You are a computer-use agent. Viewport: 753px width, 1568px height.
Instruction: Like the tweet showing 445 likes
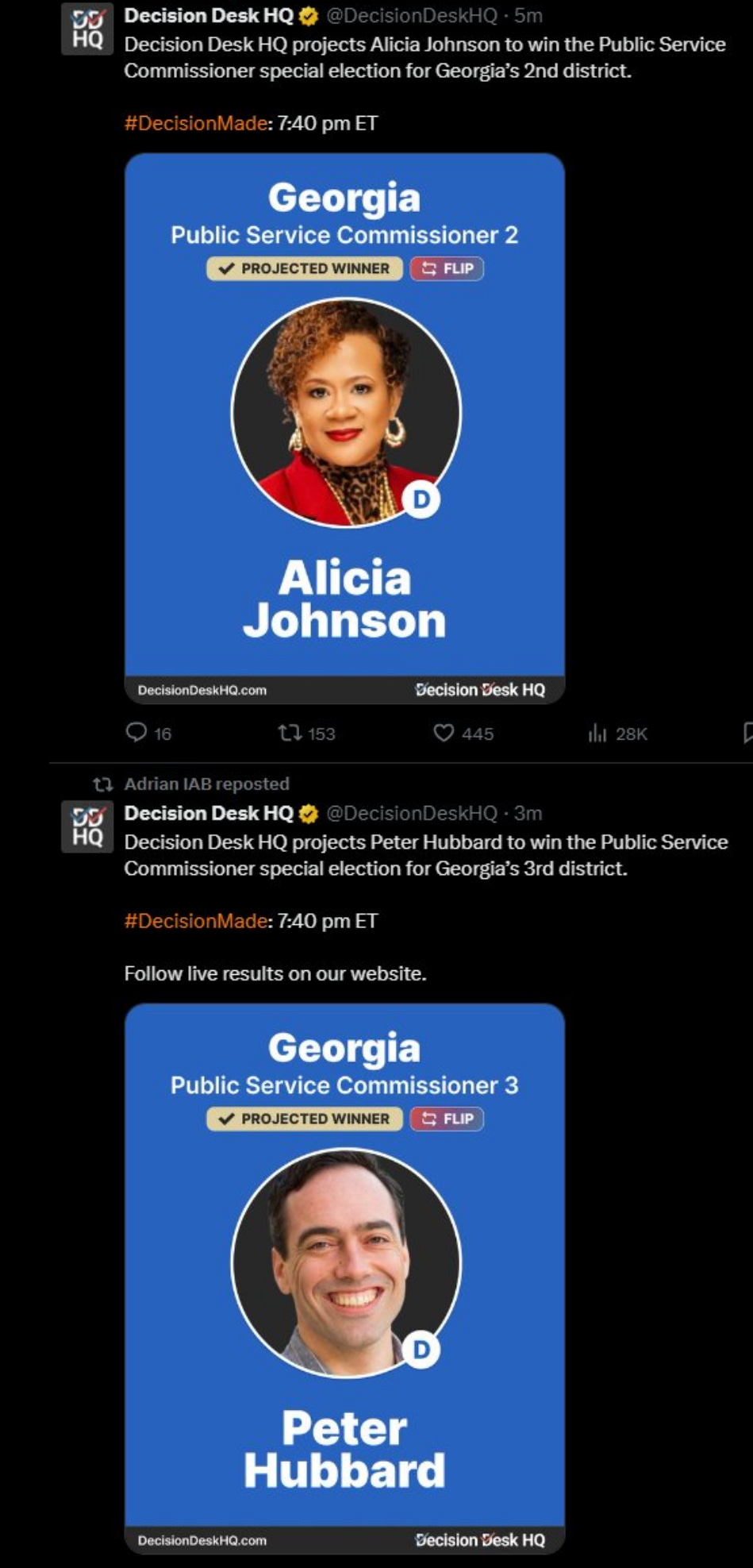(x=444, y=732)
